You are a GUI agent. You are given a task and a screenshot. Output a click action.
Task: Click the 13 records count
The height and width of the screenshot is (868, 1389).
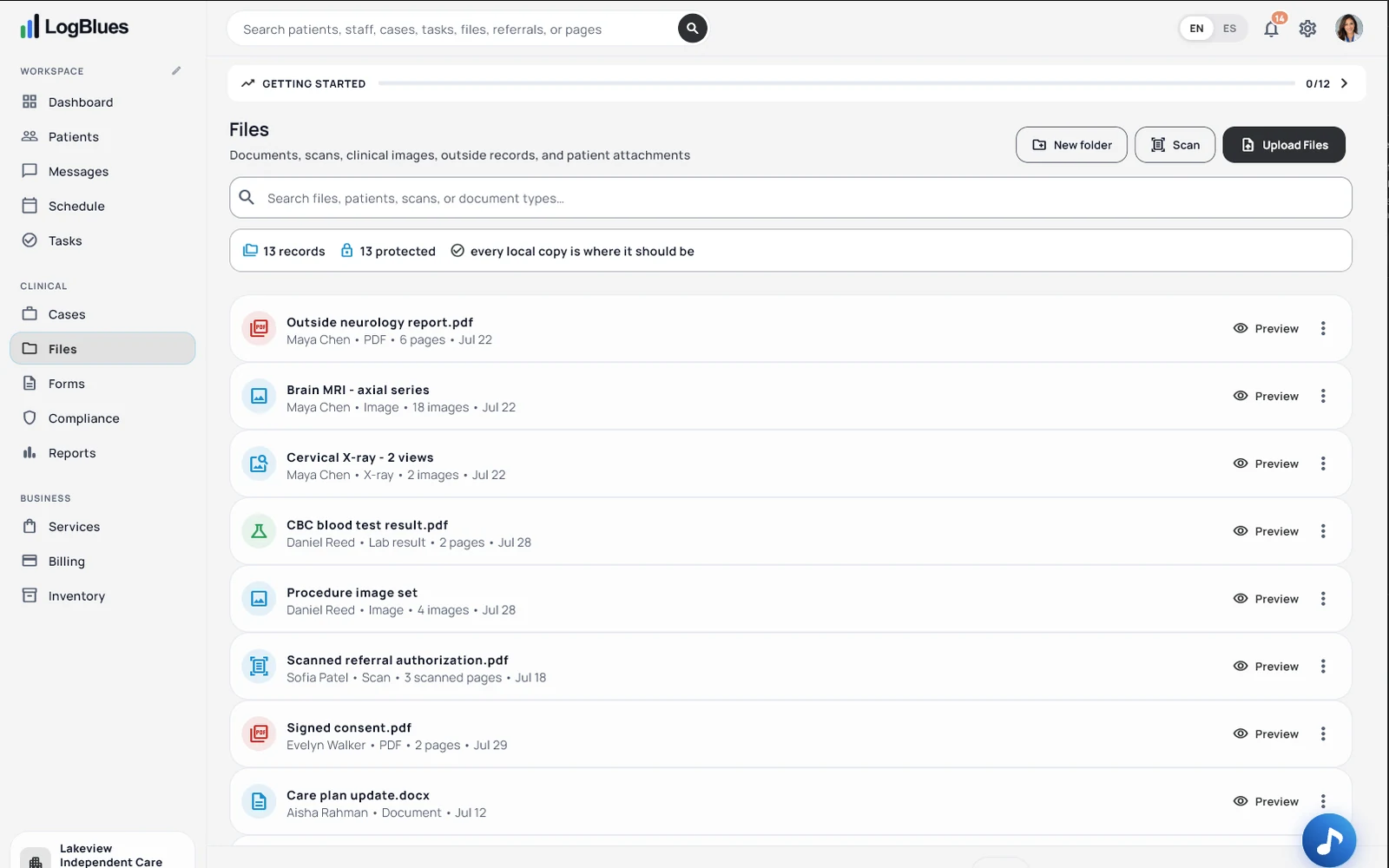(x=284, y=251)
